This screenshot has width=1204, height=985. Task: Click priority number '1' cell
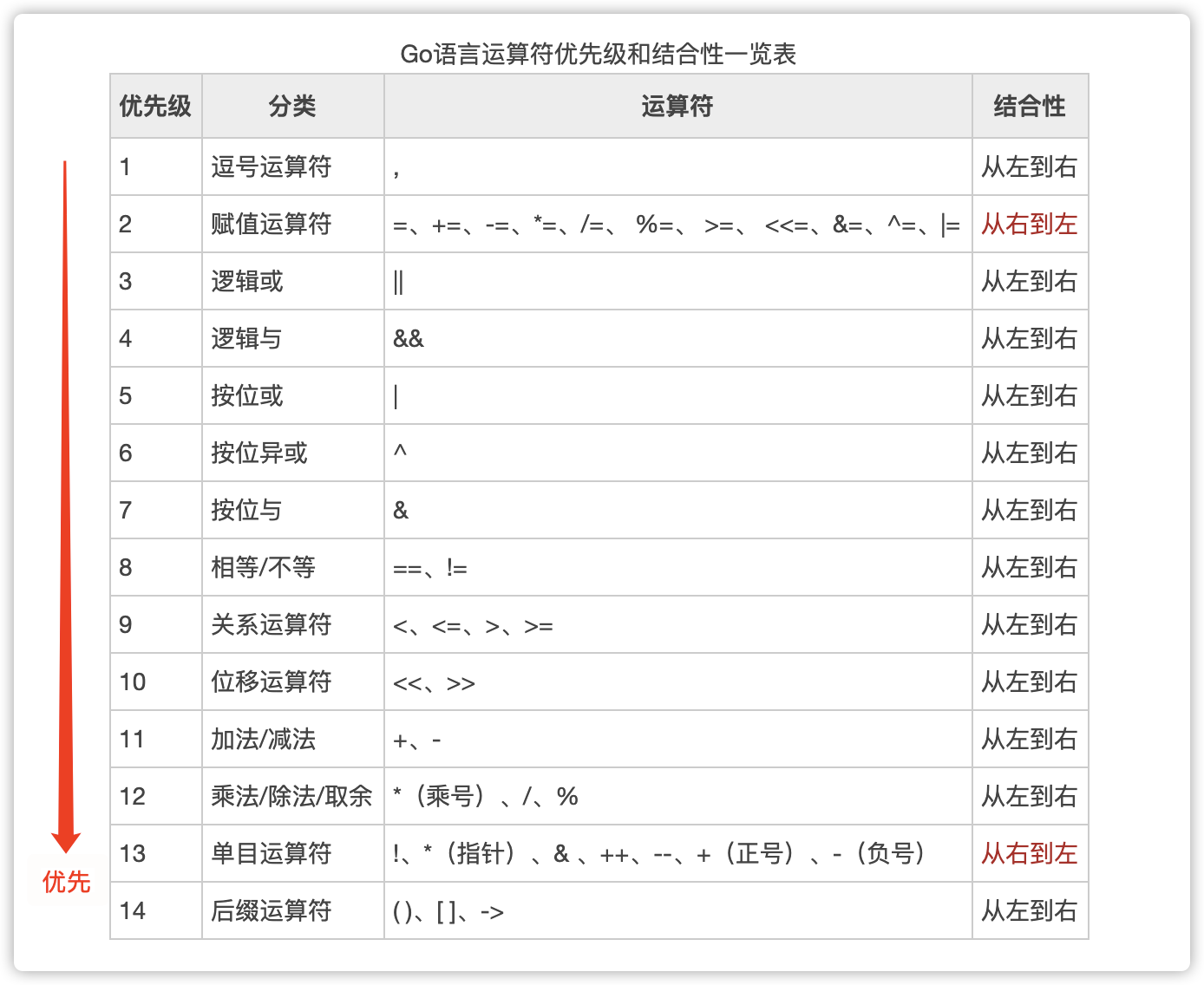click(x=156, y=166)
